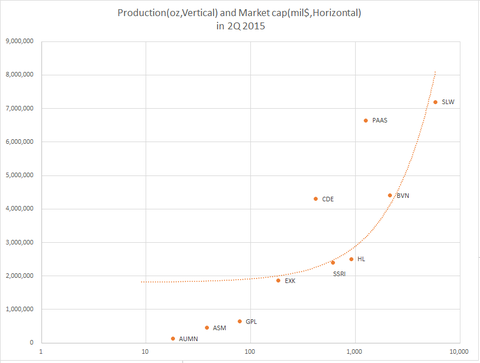Click the 7,000,000 vertical axis label

tap(20, 108)
